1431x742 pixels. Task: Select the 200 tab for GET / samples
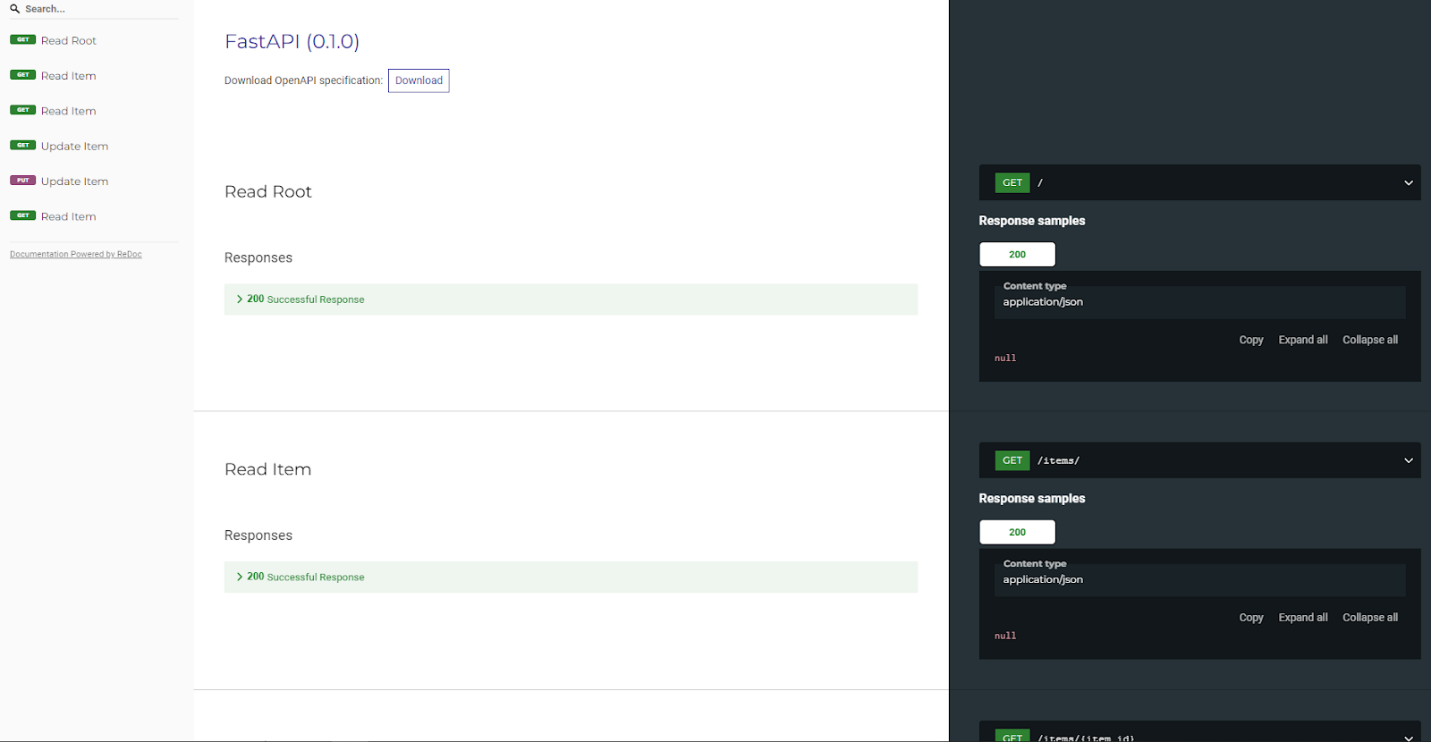(x=1017, y=254)
